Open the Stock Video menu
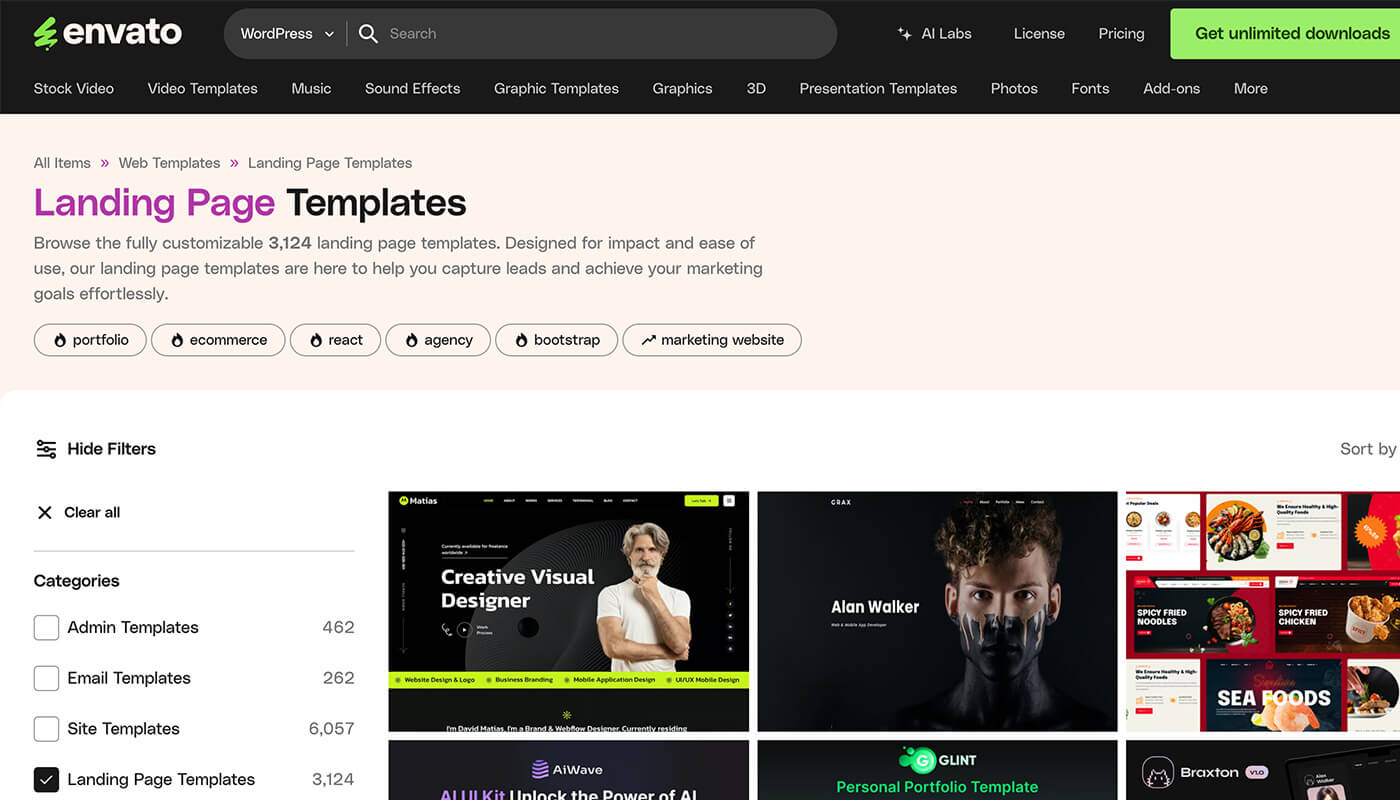This screenshot has width=1400, height=800. [74, 89]
